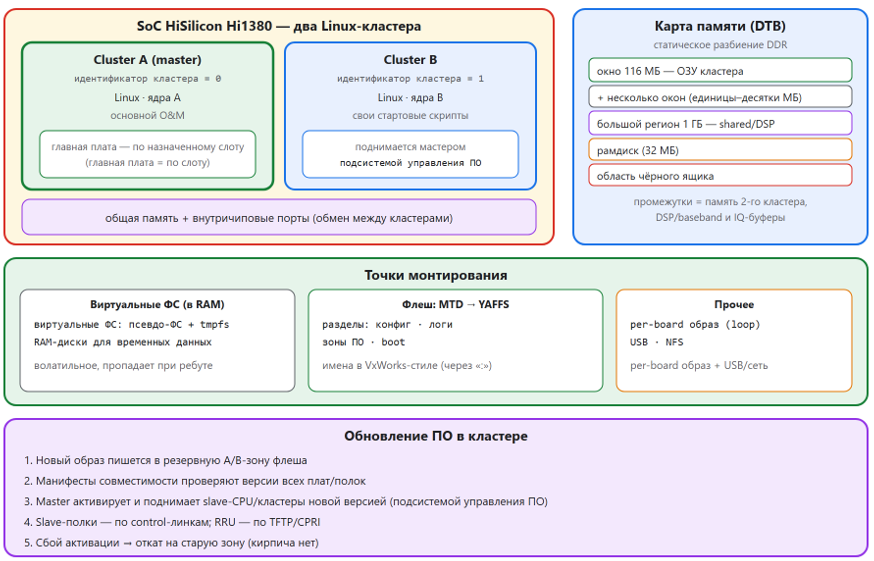This screenshot has width=874, height=561.
Task: Click the 'USB · NFS' line
Action: pos(657,342)
